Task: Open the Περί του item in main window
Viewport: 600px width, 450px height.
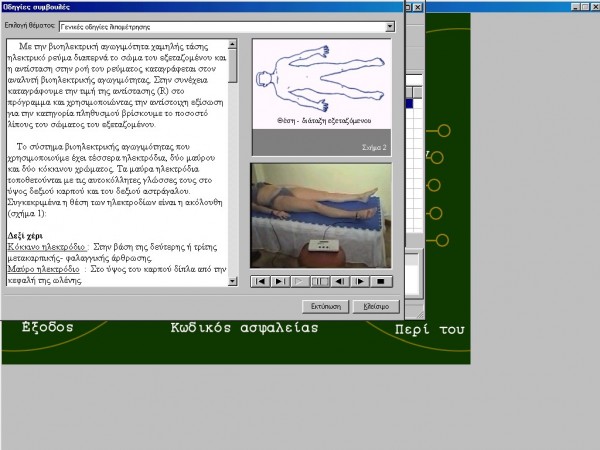Action: point(429,329)
